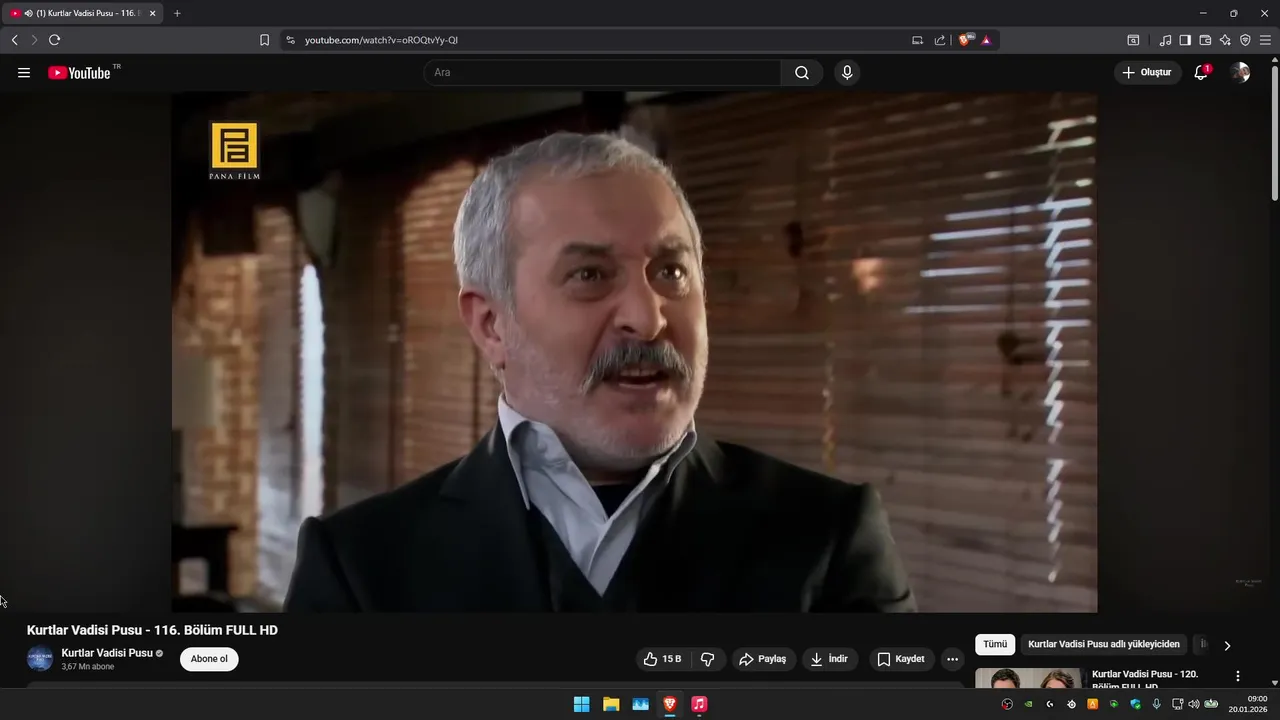Open options for the 120. Bölüm video
This screenshot has height=720, width=1280.
pos(1238,676)
